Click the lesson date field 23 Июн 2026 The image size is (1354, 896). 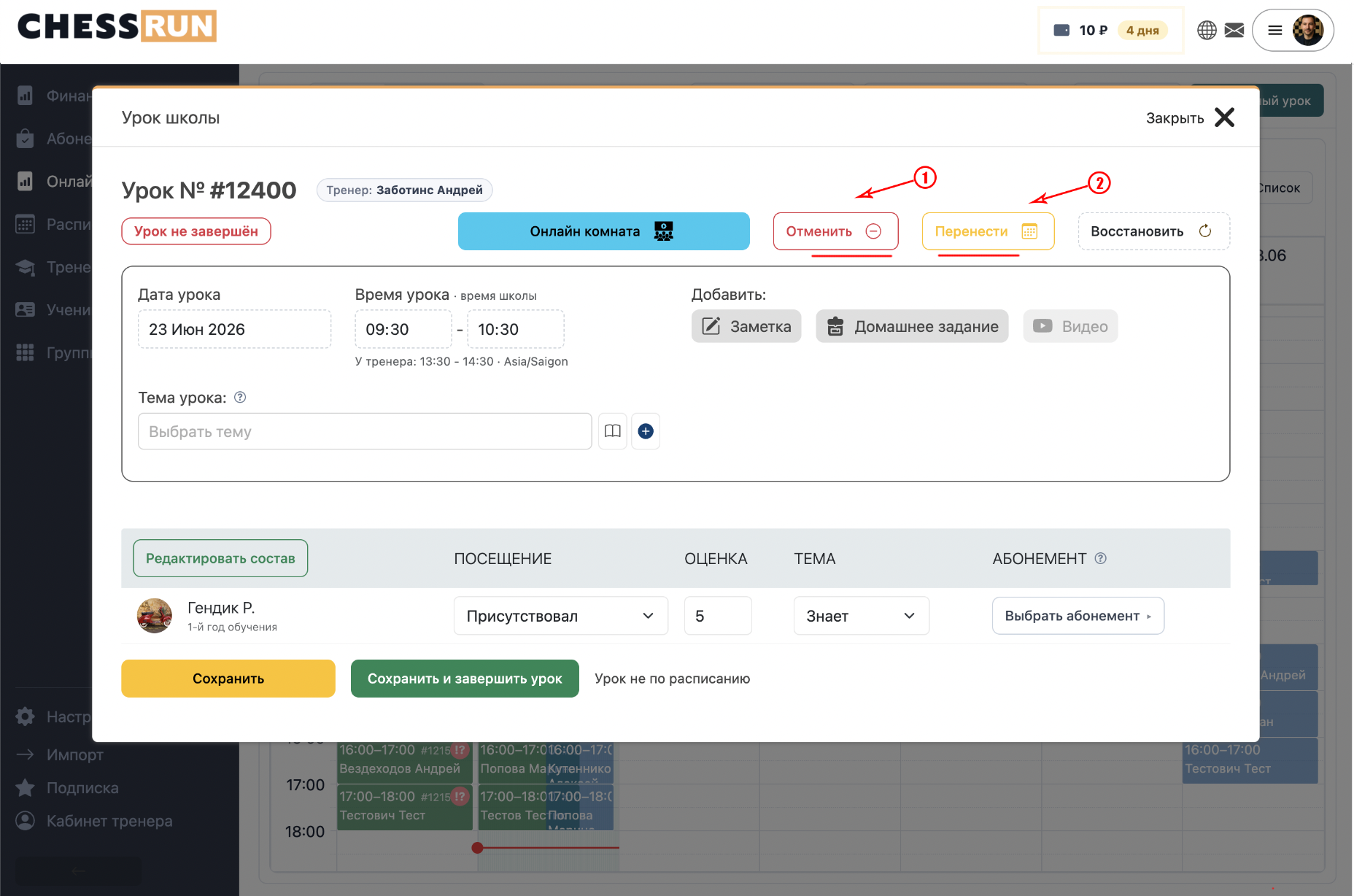234,329
